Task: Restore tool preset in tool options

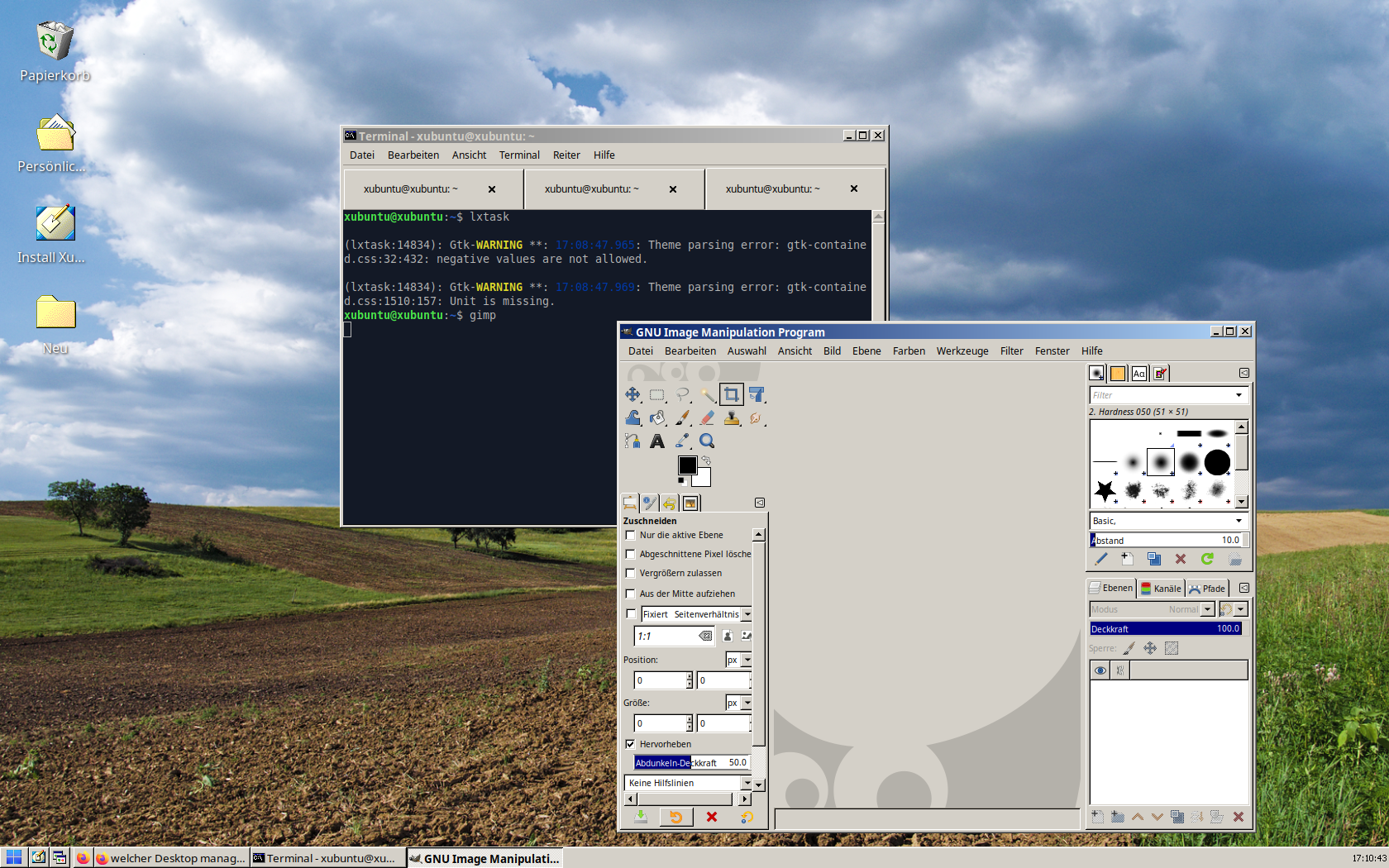Action: click(x=676, y=817)
